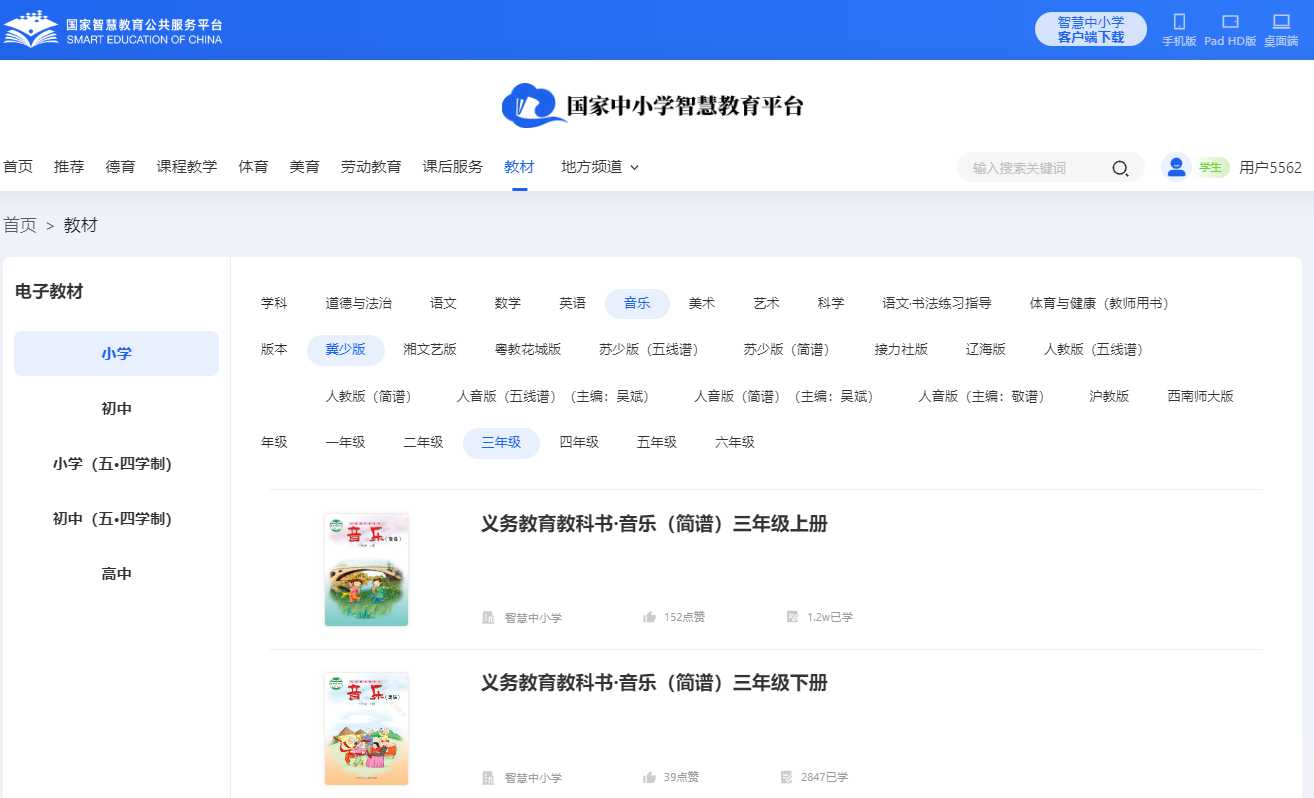
Task: Choose the 英语 subject filter
Action: coord(572,303)
